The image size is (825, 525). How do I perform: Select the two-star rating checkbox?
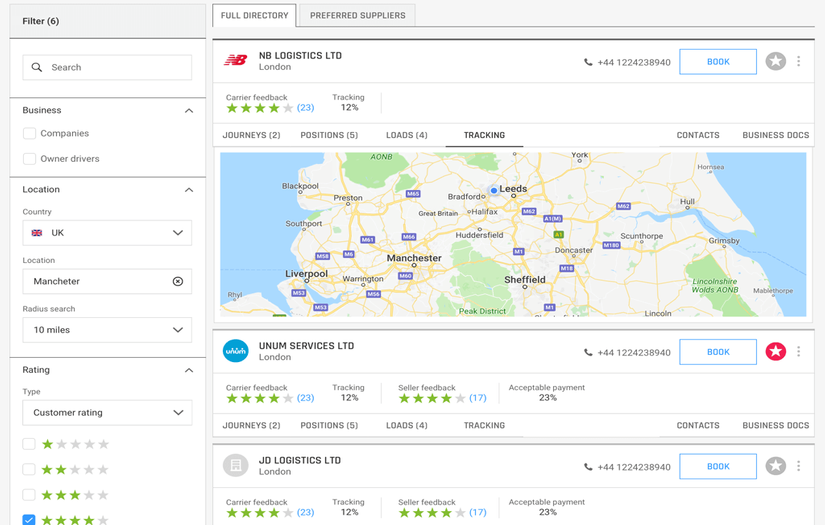coord(29,469)
